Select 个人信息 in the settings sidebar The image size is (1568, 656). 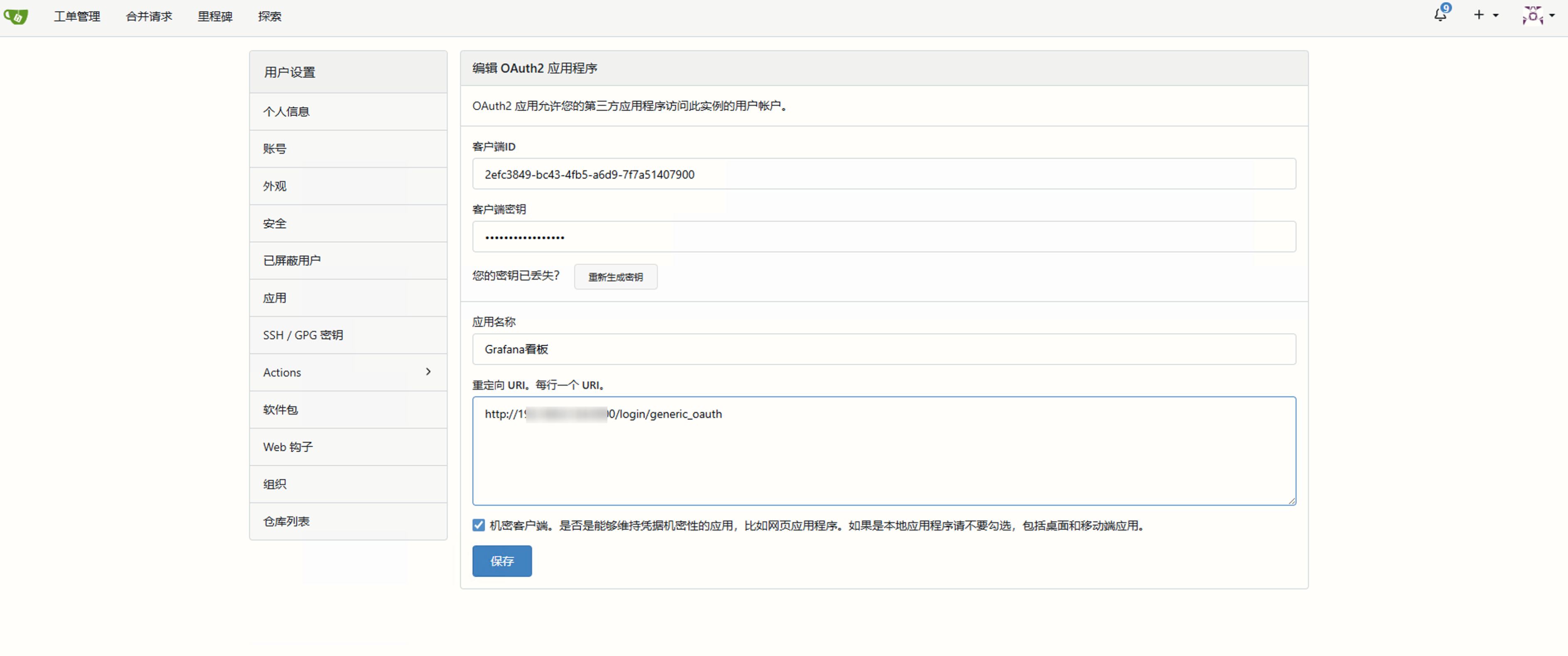[348, 111]
